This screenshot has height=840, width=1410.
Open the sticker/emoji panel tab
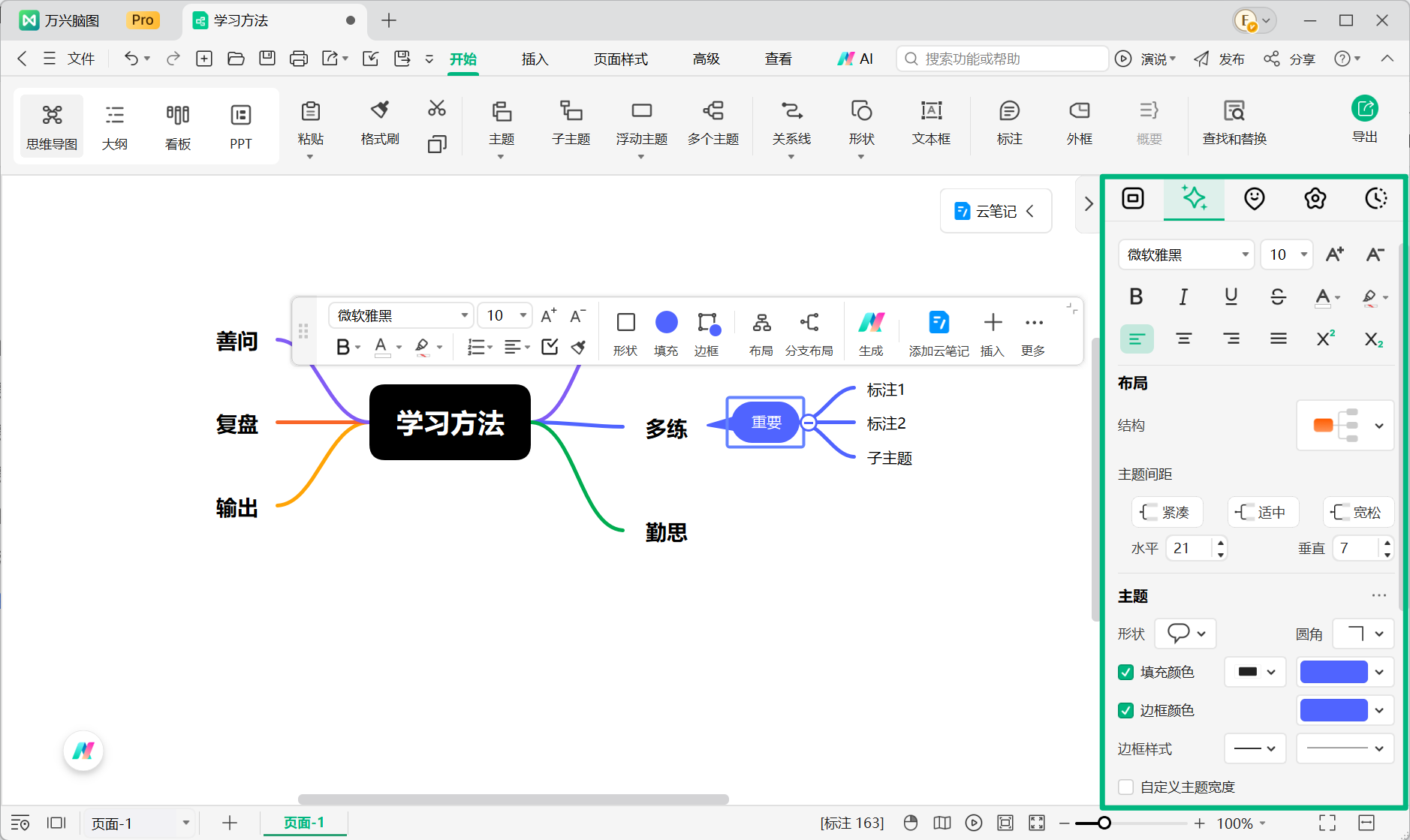click(x=1254, y=198)
